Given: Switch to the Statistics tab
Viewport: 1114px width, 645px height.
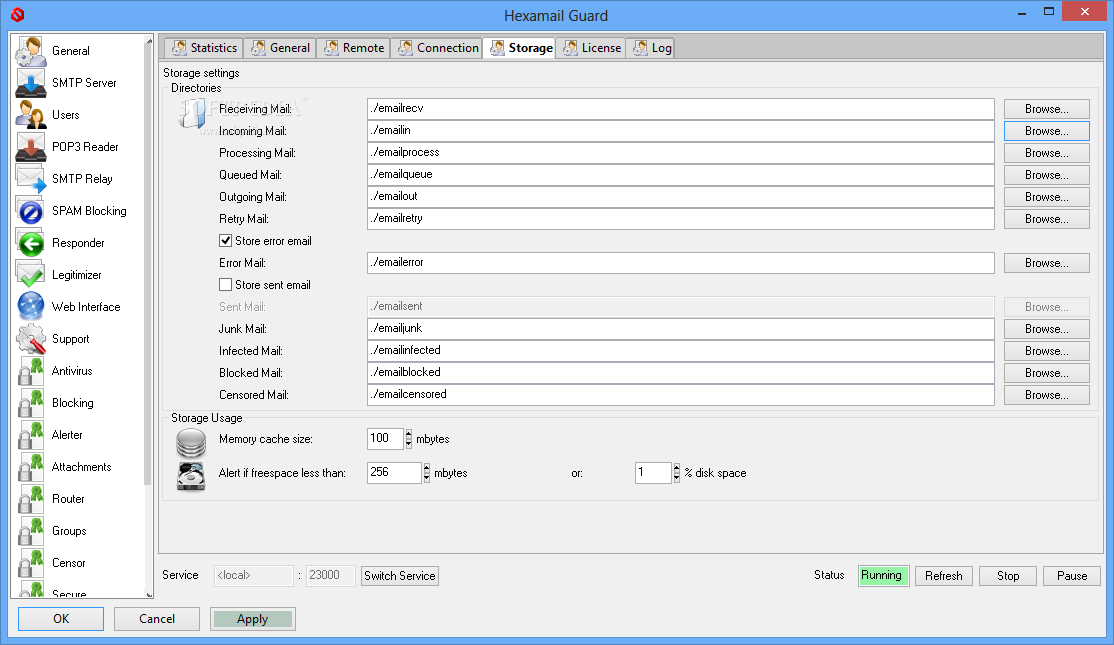Looking at the screenshot, I should (x=204, y=48).
